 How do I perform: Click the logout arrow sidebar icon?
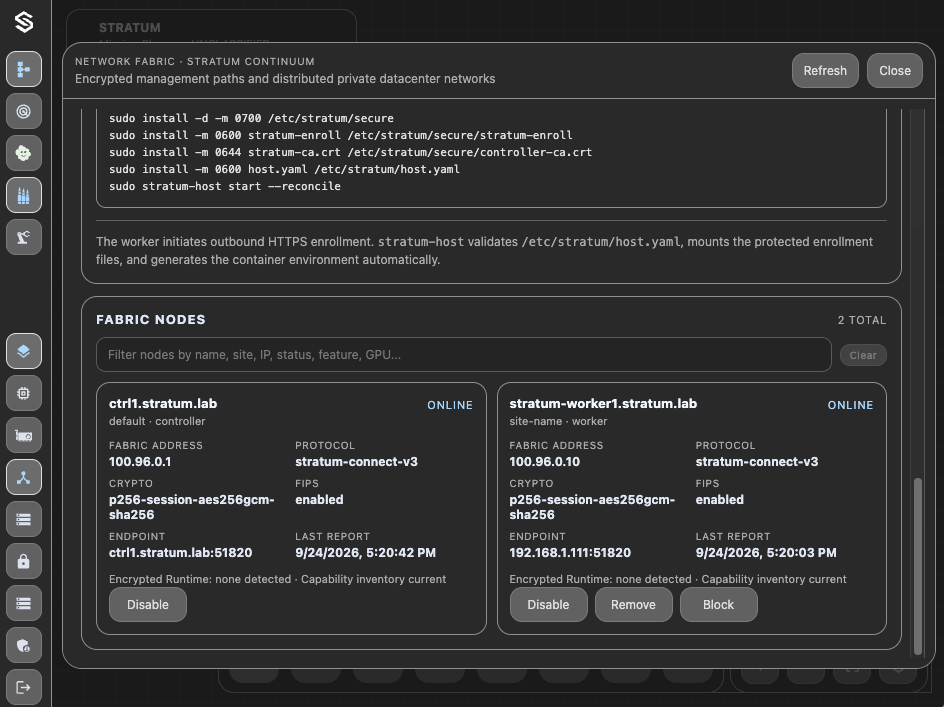(x=24, y=687)
